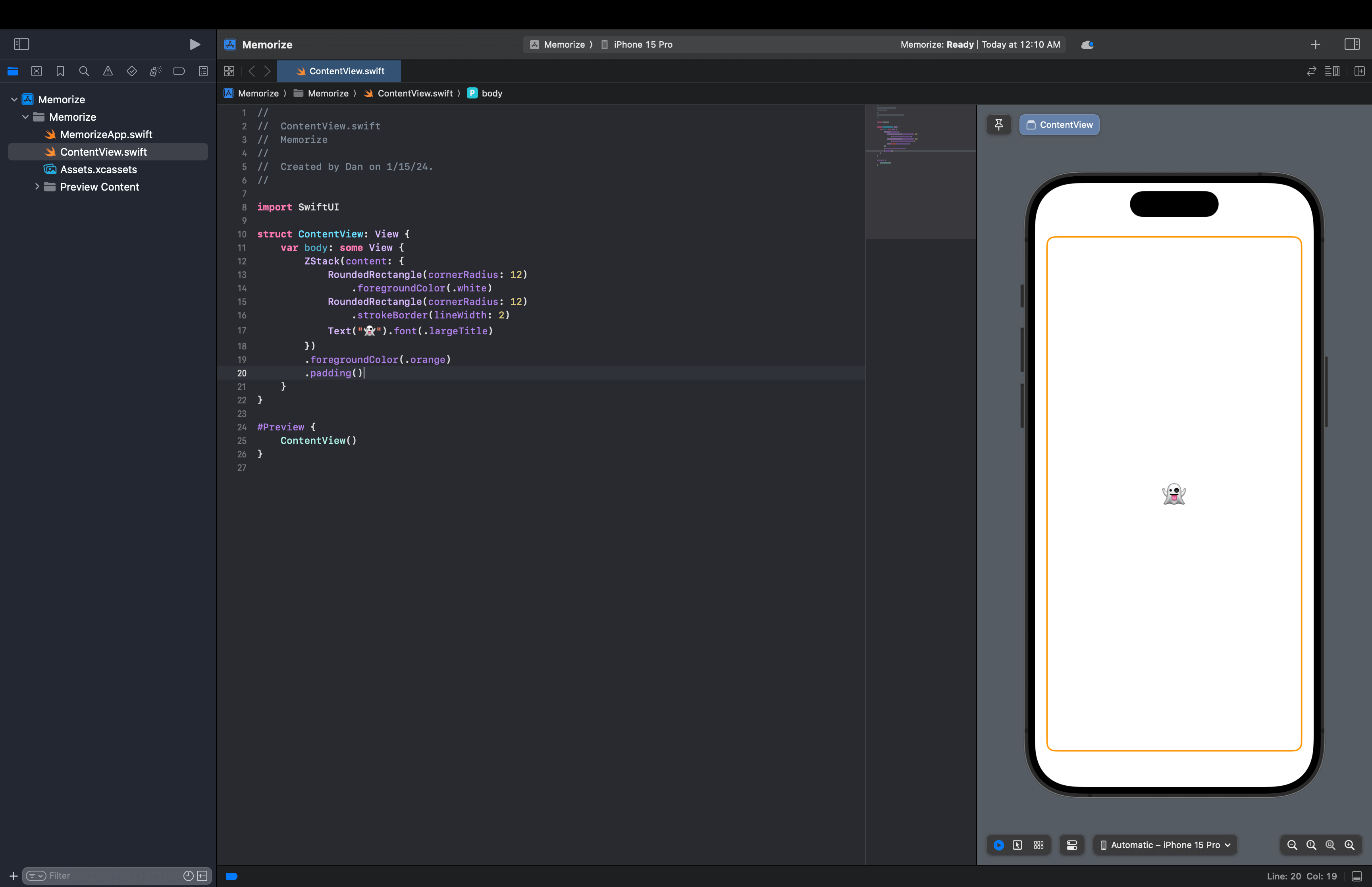Toggle the inspector sidebar visibility
Image resolution: width=1372 pixels, height=887 pixels.
[x=1352, y=44]
